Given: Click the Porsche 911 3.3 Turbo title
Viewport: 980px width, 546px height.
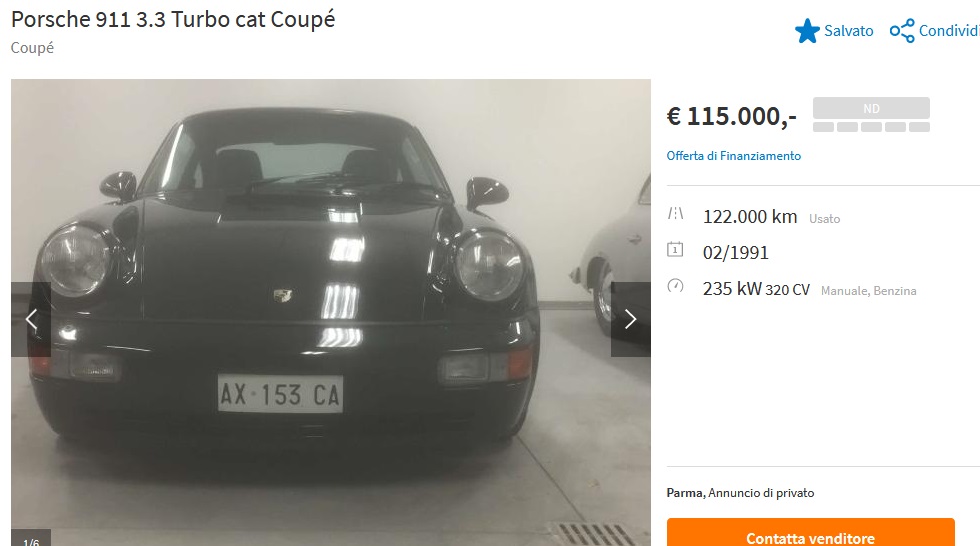Looking at the screenshot, I should pyautogui.click(x=173, y=19).
